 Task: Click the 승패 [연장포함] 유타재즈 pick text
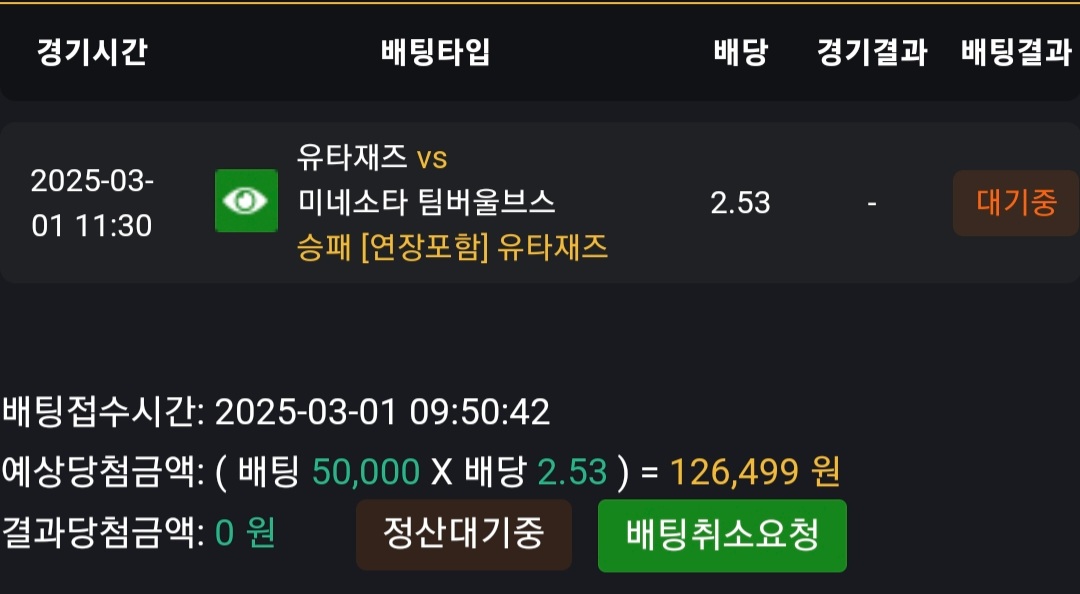(x=452, y=247)
